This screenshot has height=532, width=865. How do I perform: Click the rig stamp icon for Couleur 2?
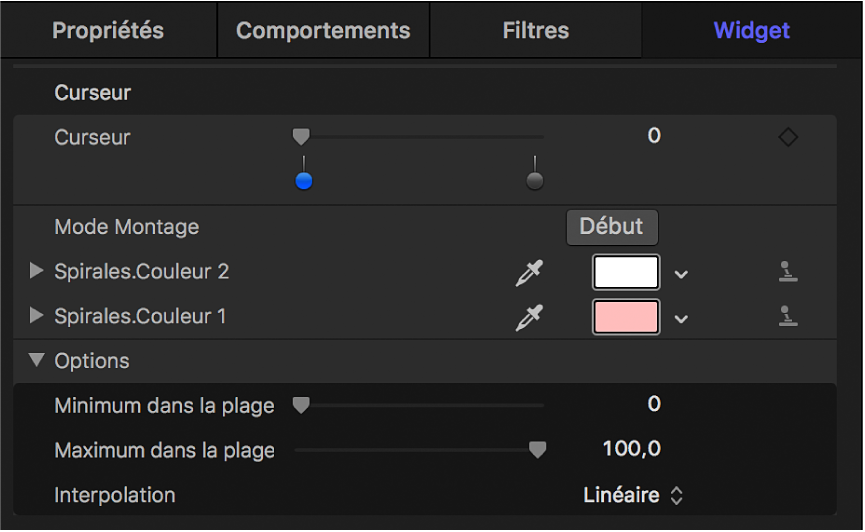tap(788, 272)
